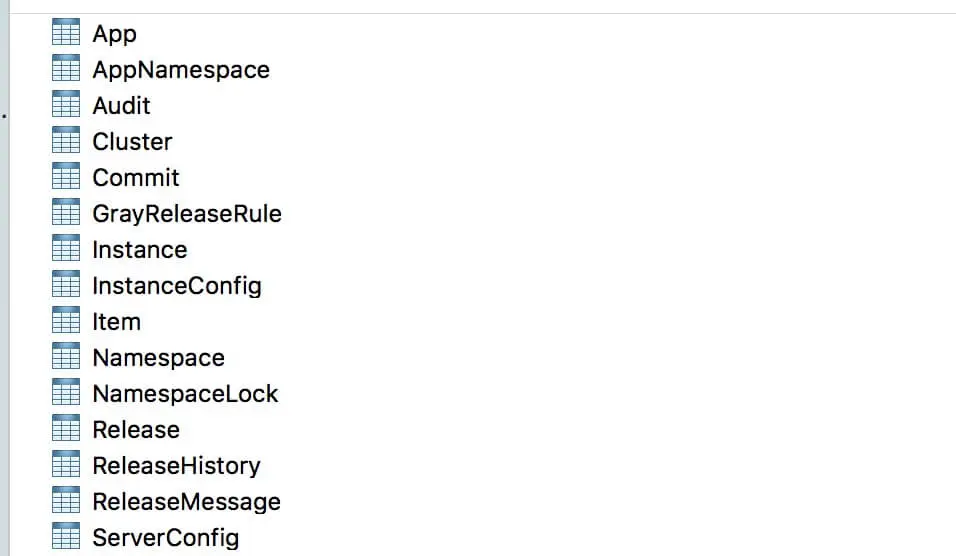Screen dimensions: 956x556
Task: Click the InstanceConfig table icon
Action: point(65,285)
